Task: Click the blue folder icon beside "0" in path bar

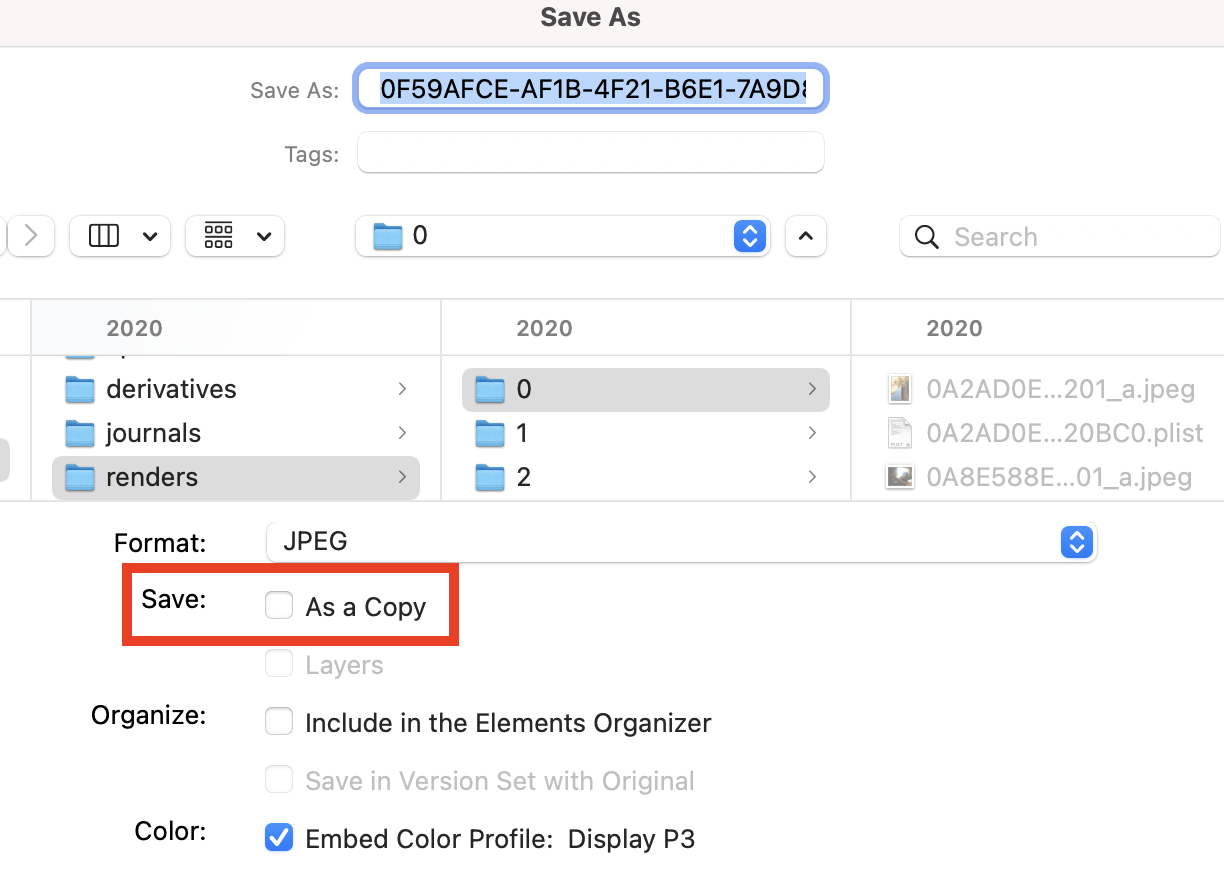Action: coord(387,236)
